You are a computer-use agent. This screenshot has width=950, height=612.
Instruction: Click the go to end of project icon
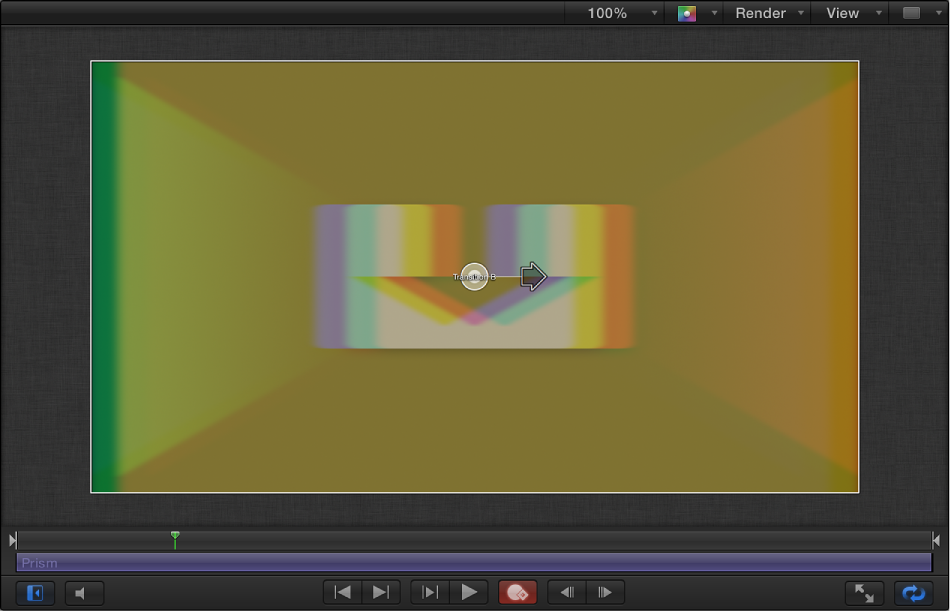tap(381, 592)
